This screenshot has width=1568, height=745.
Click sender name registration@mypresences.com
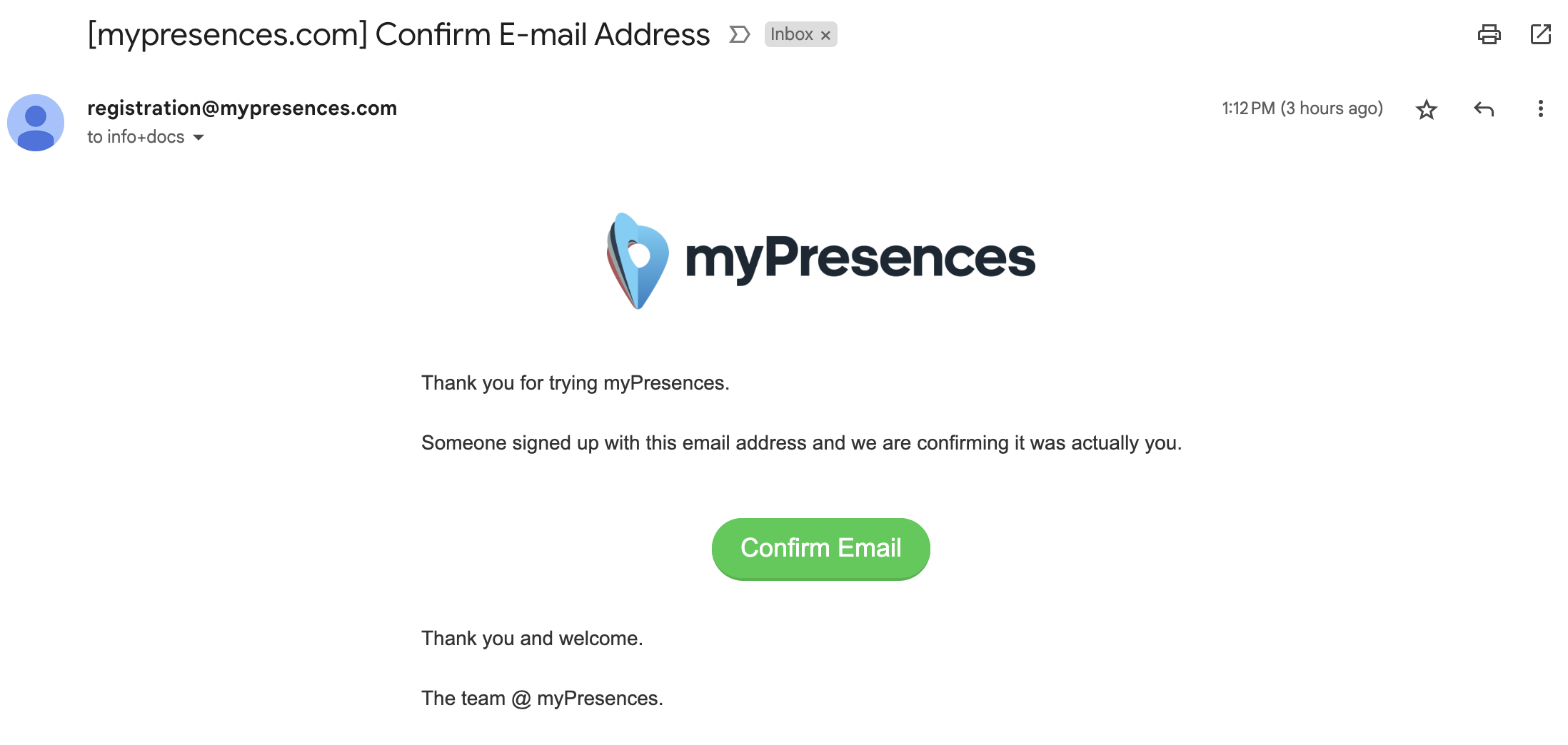pyautogui.click(x=242, y=108)
